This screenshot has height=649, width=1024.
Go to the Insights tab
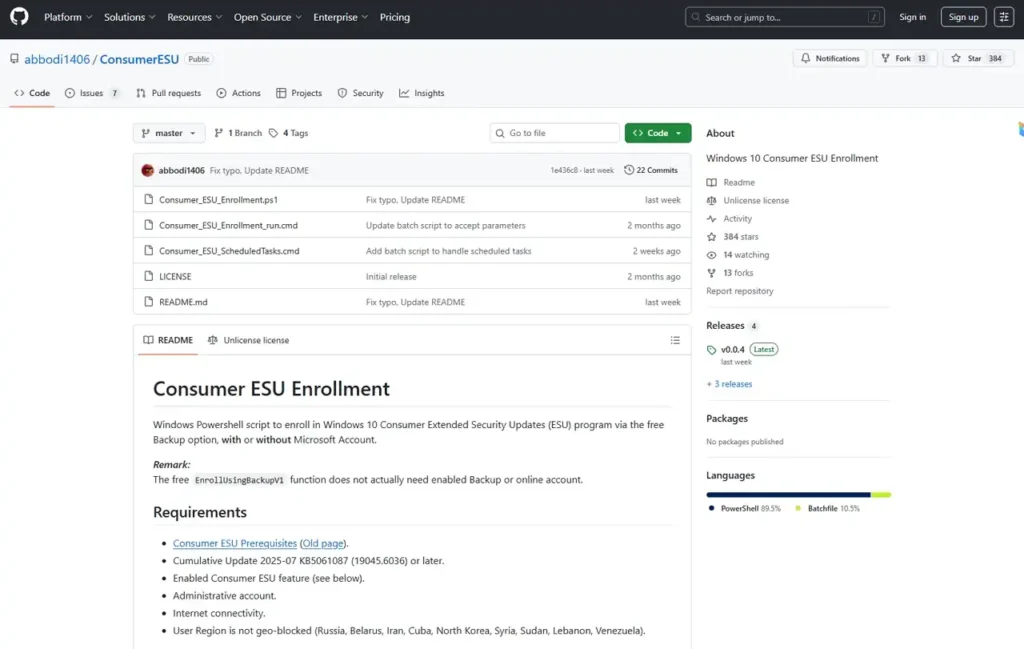tap(421, 93)
